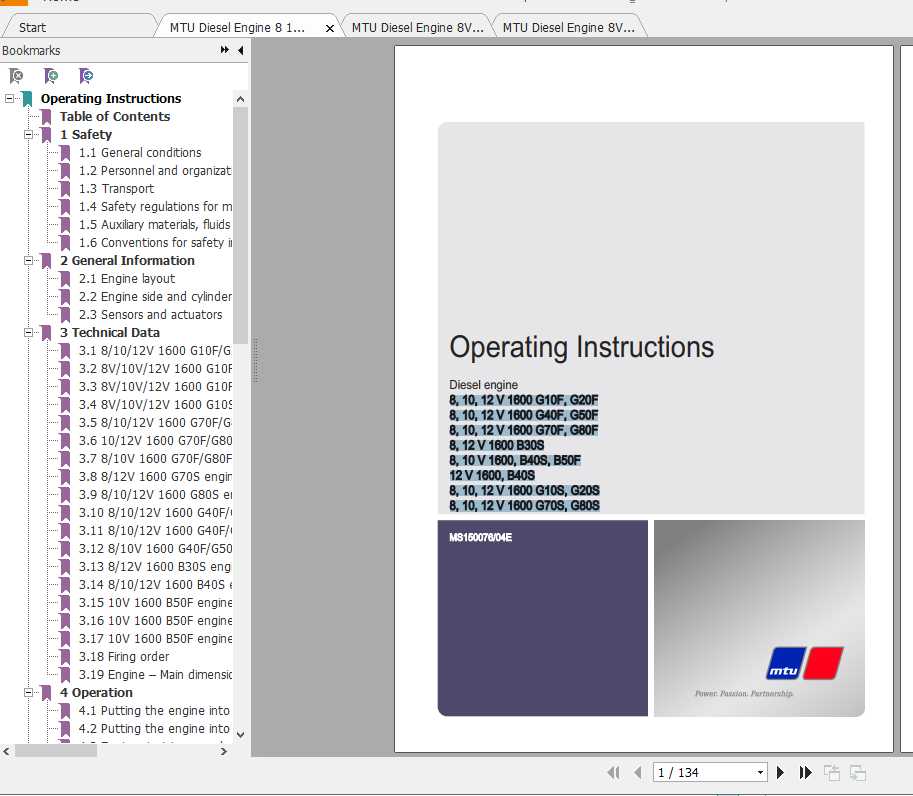This screenshot has width=913, height=796.
Task: Click the highlighted line 8, 12 V 1600 B30S
Action: pyautogui.click(x=496, y=445)
